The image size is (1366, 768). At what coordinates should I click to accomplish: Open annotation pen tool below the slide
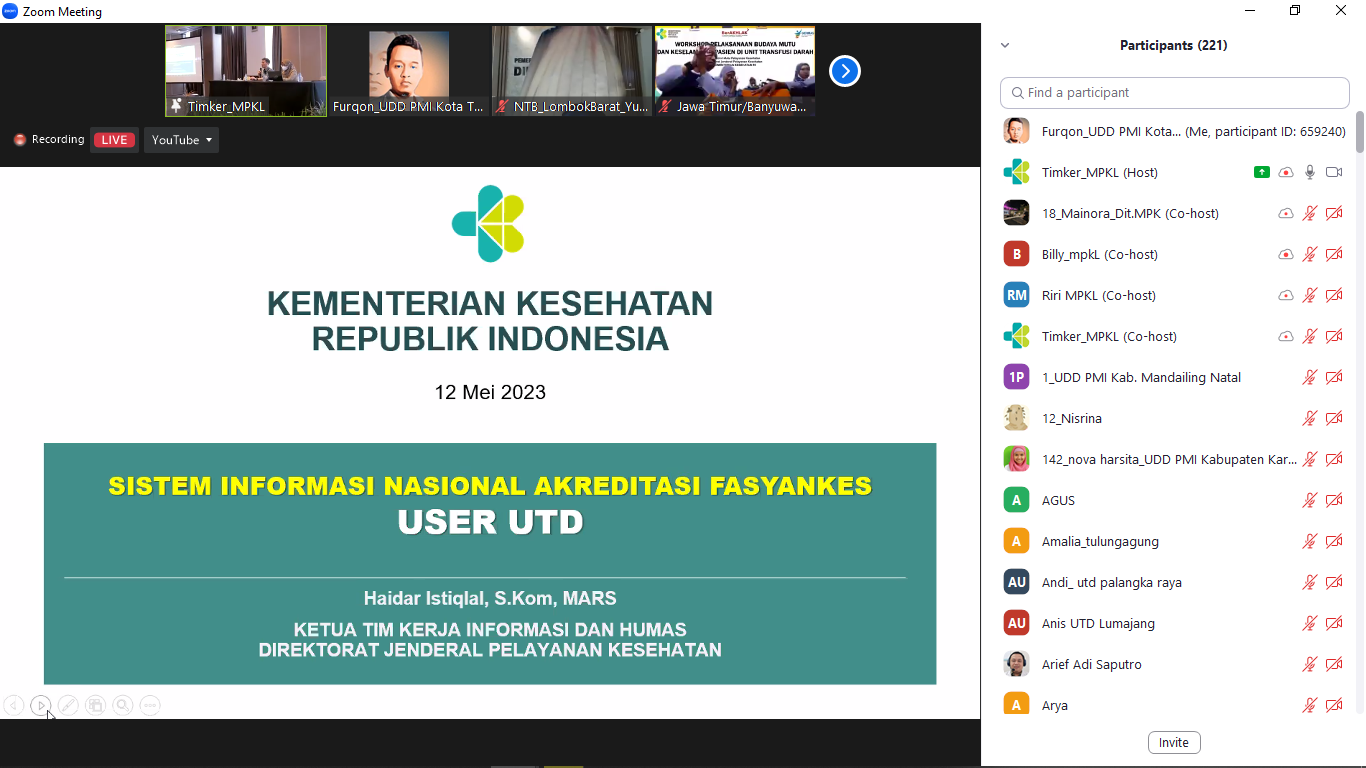tap(67, 705)
